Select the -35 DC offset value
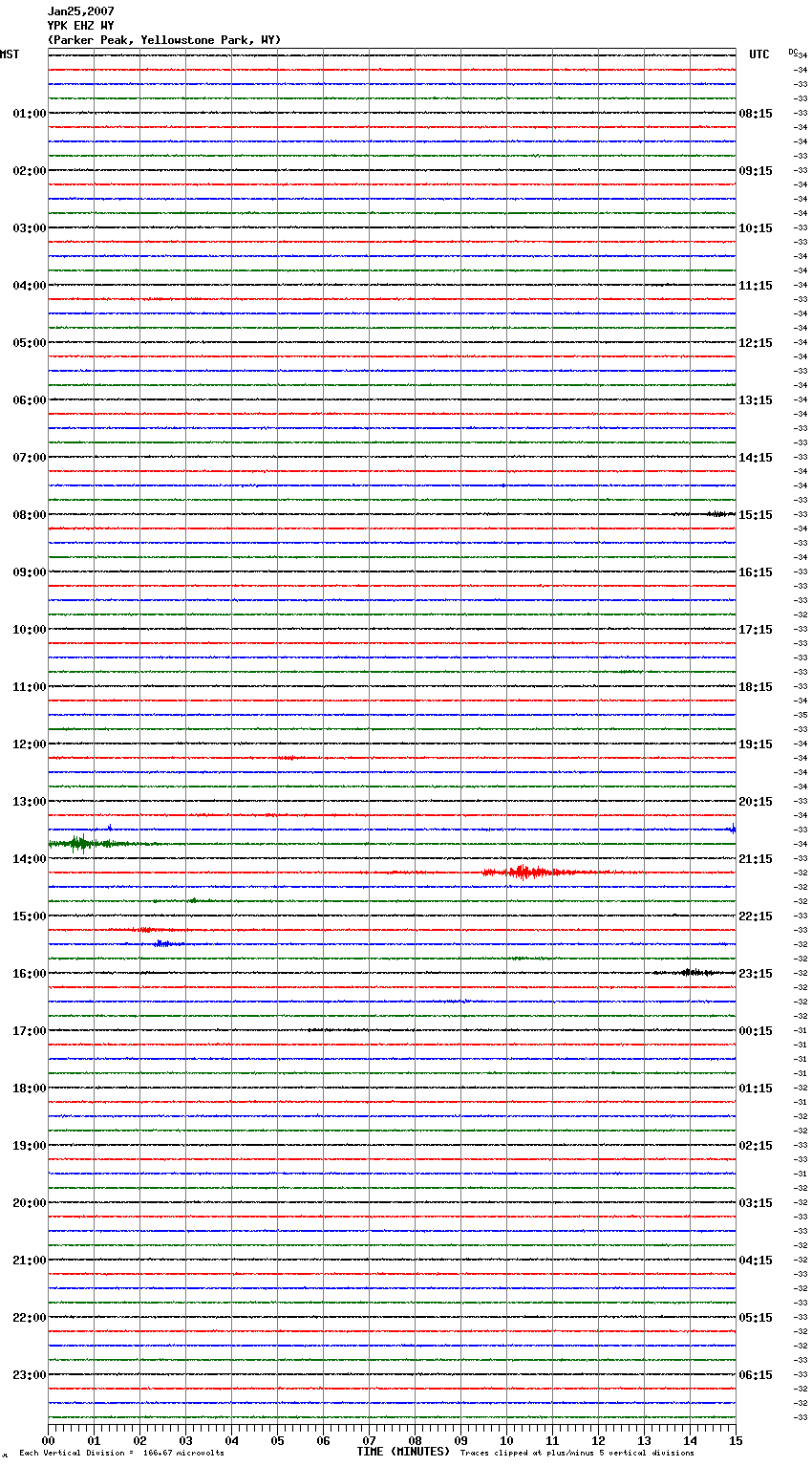The image size is (812, 1466). coord(801,715)
